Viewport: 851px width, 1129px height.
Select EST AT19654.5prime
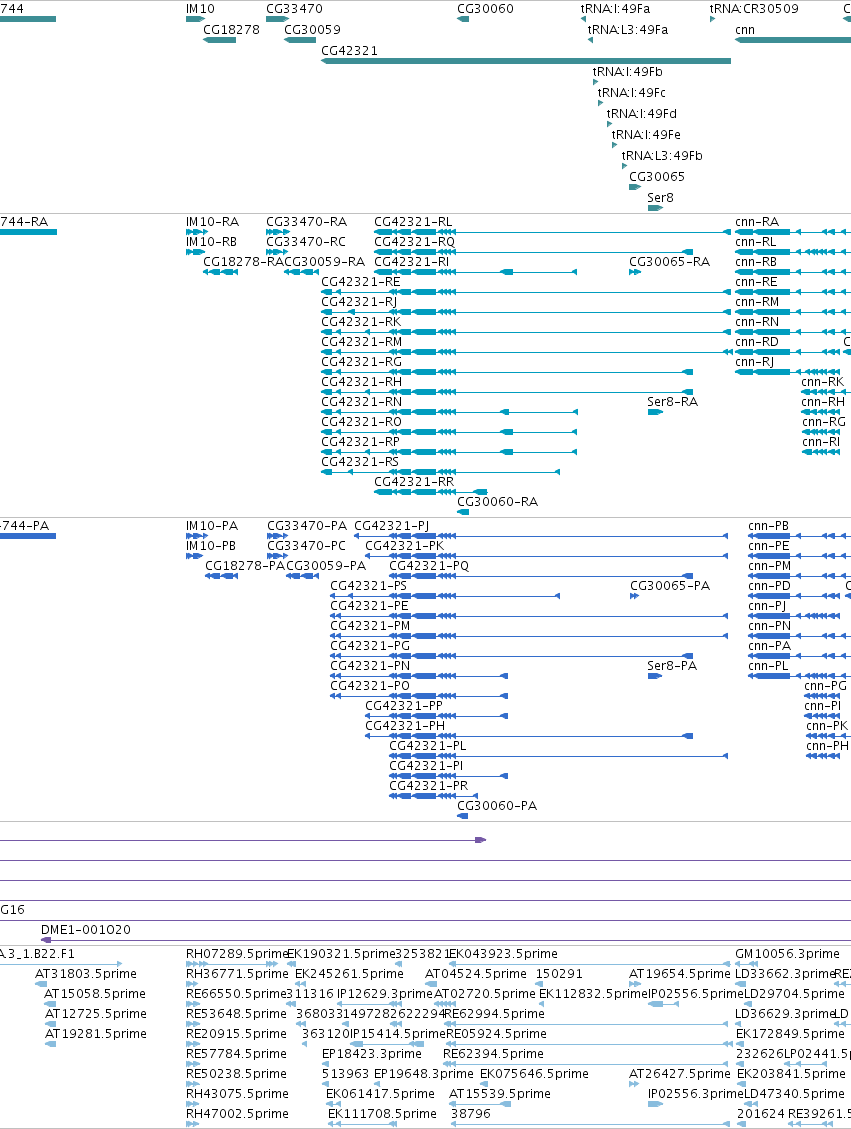click(x=680, y=973)
